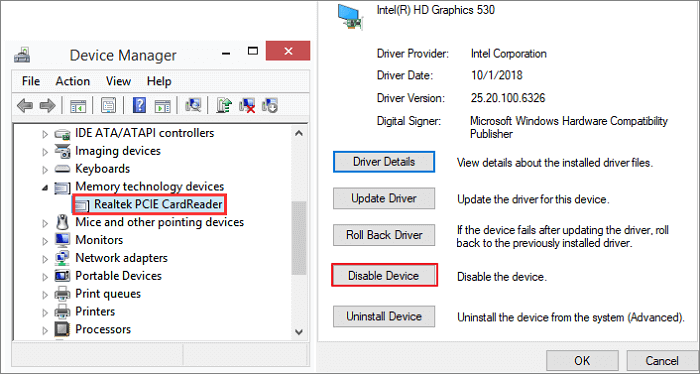
Task: Click the Printers category icon
Action: 62,312
